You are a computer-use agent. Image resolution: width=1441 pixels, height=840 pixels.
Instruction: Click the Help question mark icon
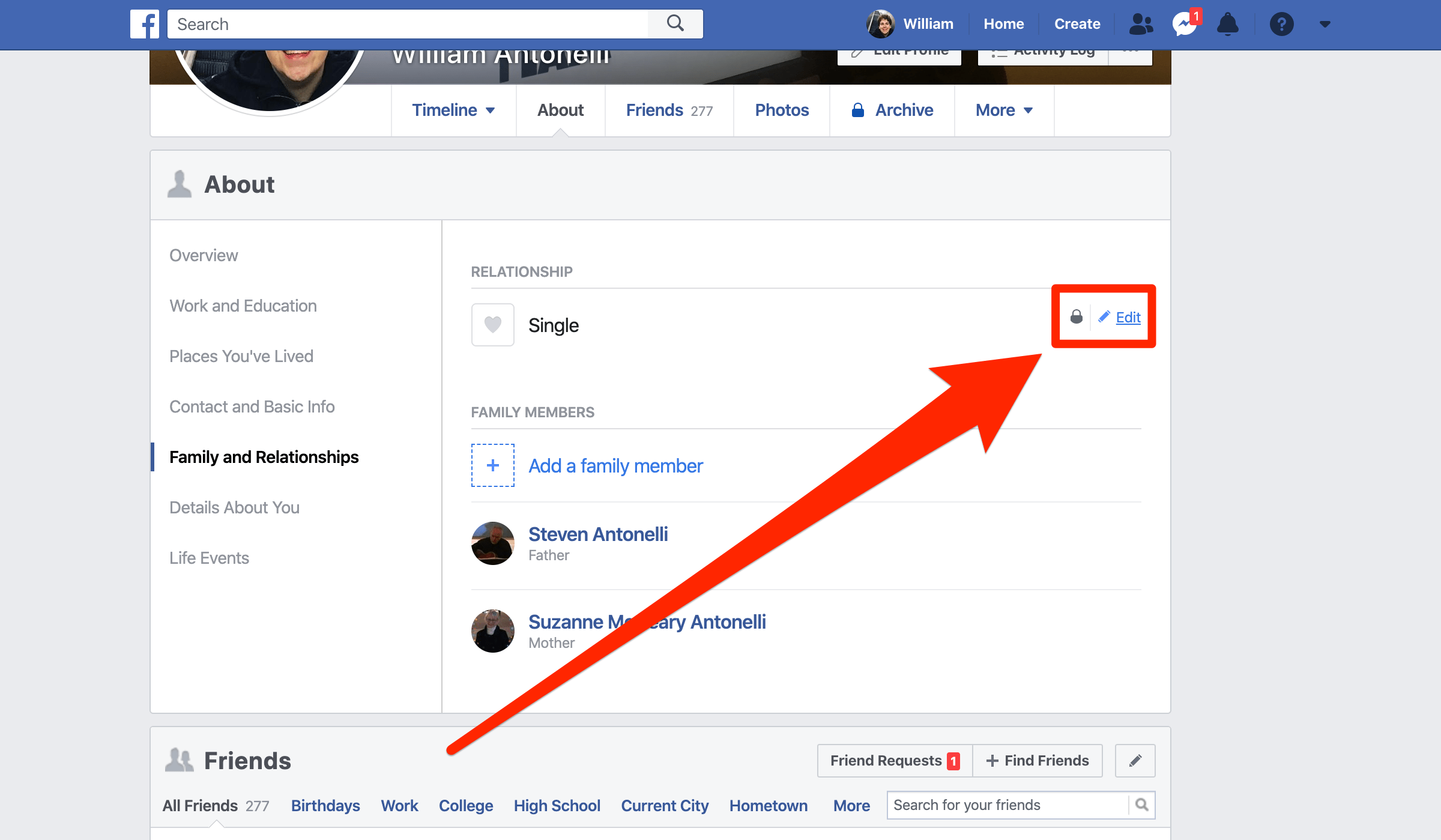coord(1281,24)
